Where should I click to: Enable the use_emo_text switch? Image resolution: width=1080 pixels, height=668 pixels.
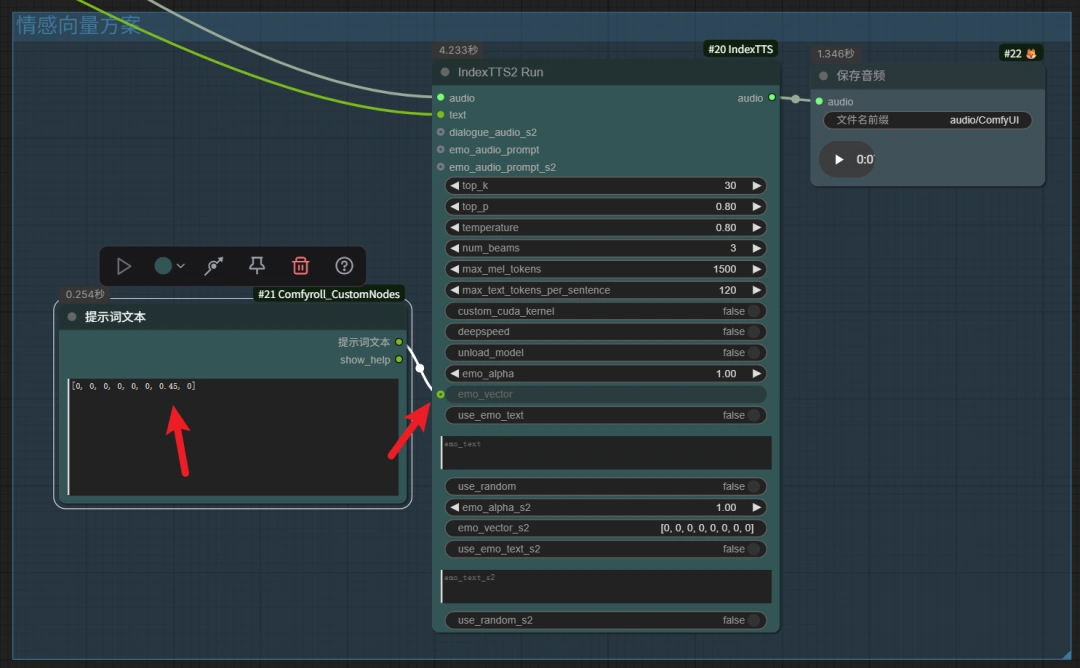click(754, 415)
